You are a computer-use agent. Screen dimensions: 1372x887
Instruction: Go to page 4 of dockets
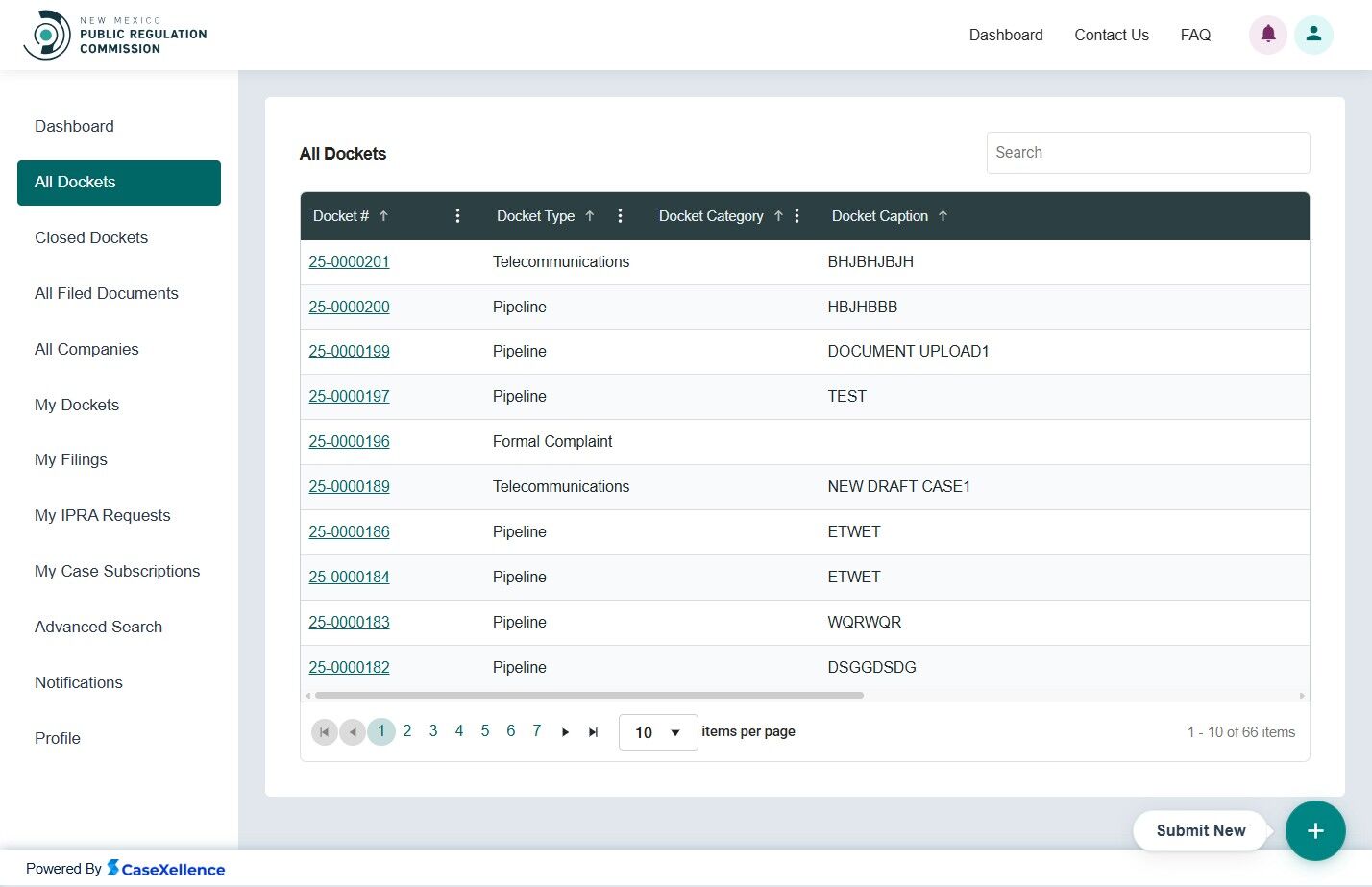459,731
